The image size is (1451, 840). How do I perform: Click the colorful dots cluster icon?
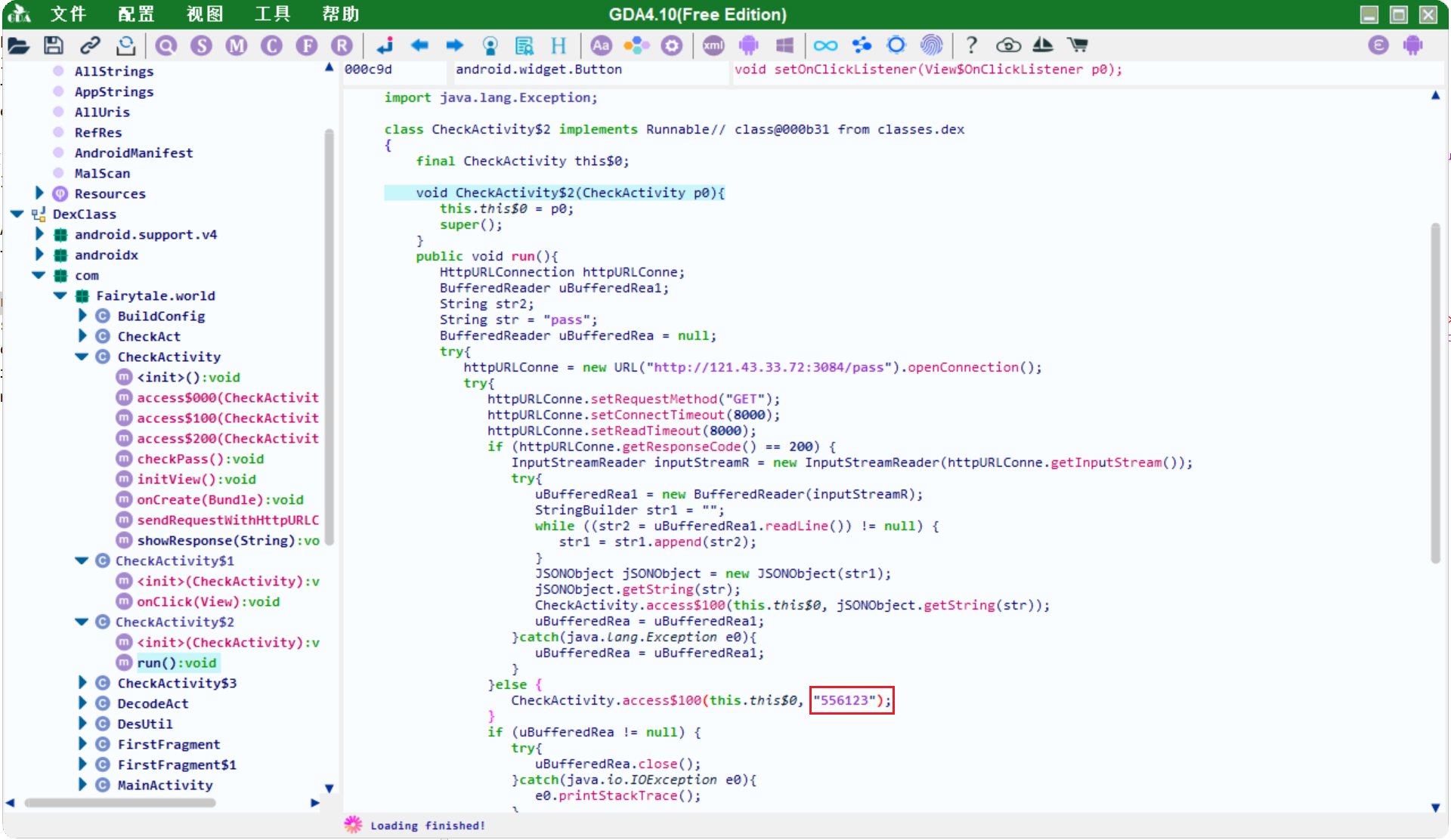click(x=636, y=45)
